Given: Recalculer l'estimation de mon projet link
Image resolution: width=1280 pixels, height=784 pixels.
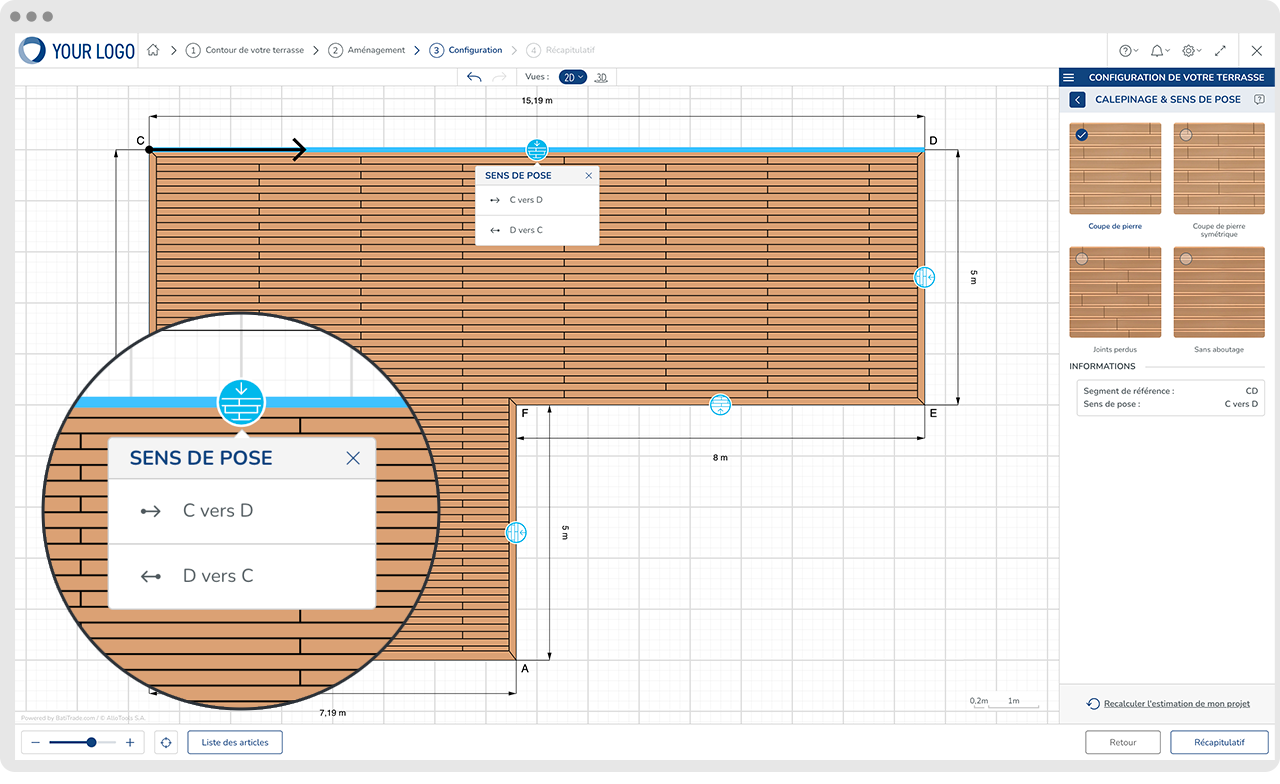Looking at the screenshot, I should (1177, 704).
